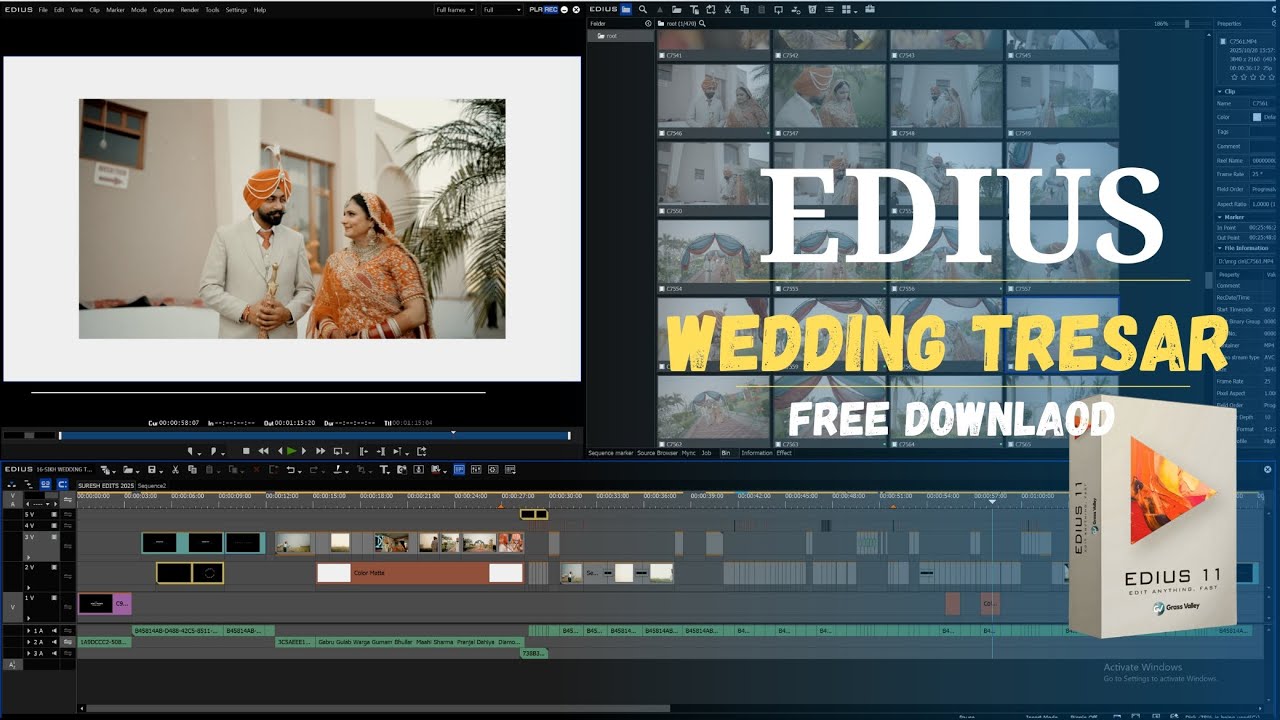The image size is (1280, 720).
Task: Click the Rewind button
Action: click(x=263, y=451)
